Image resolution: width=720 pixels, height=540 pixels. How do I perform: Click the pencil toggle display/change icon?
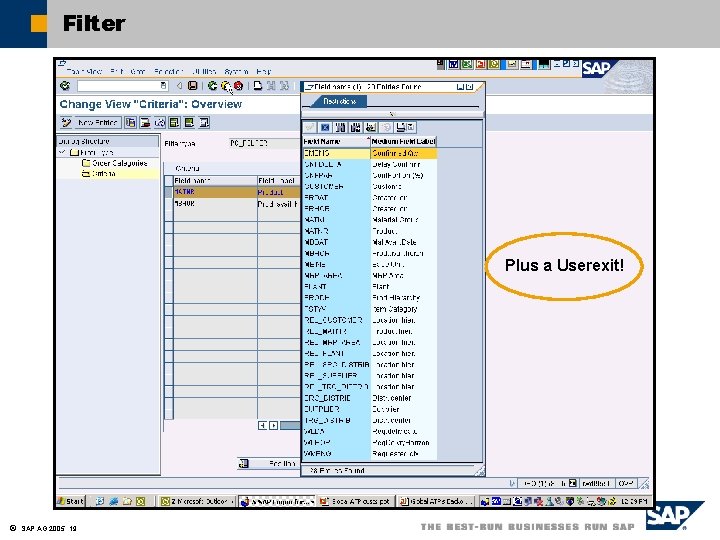click(66, 123)
